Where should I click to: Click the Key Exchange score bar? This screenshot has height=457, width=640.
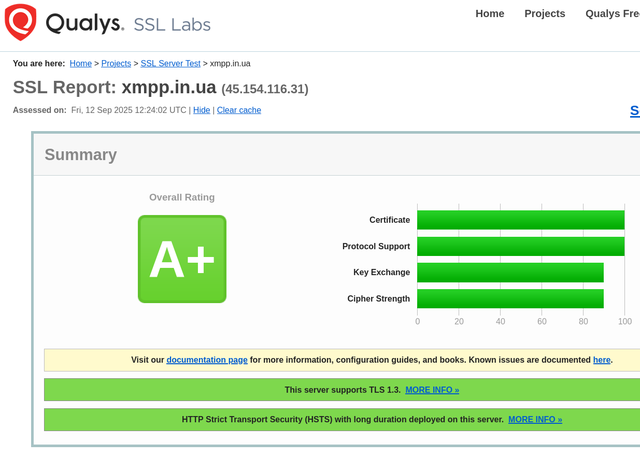pyautogui.click(x=510, y=272)
